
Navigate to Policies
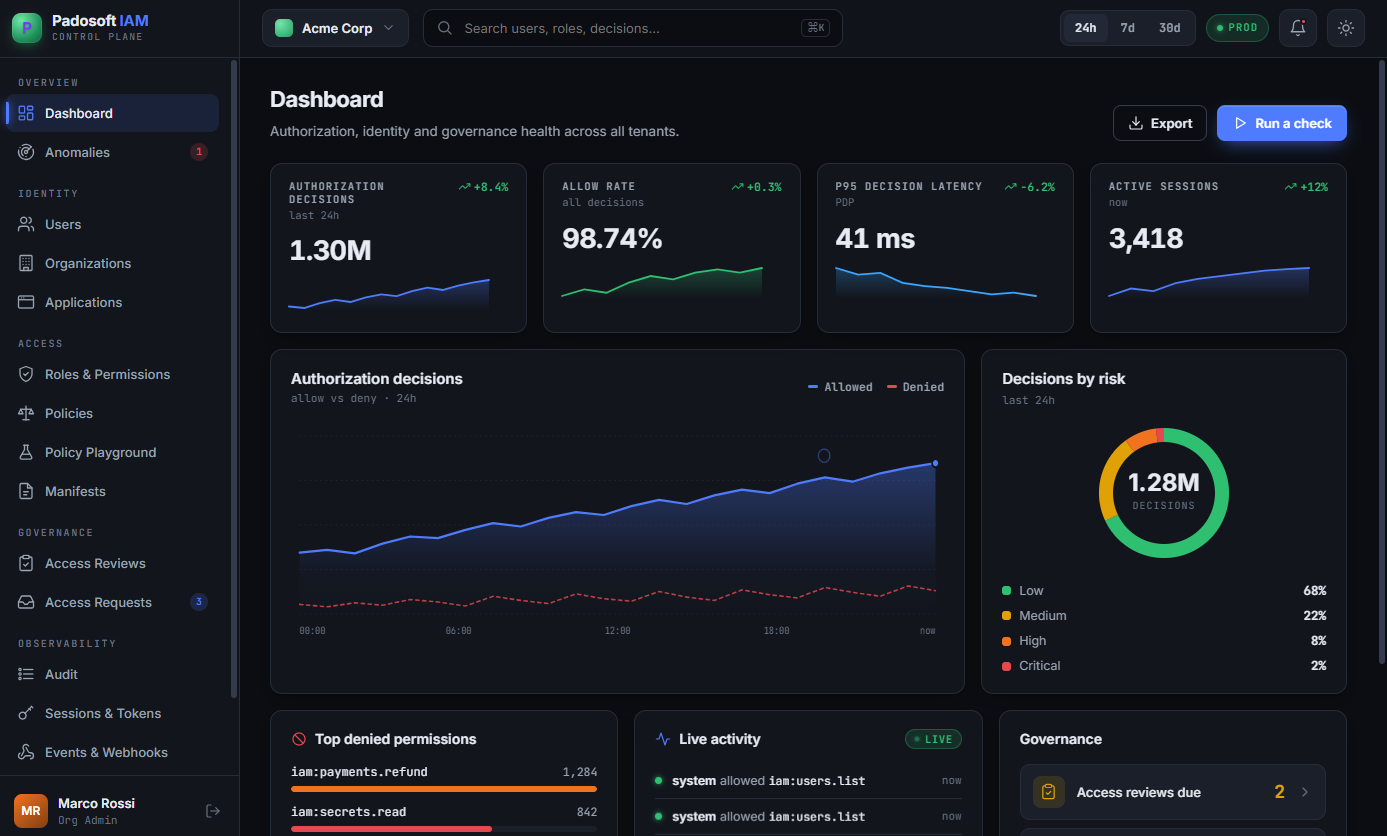coord(112,413)
